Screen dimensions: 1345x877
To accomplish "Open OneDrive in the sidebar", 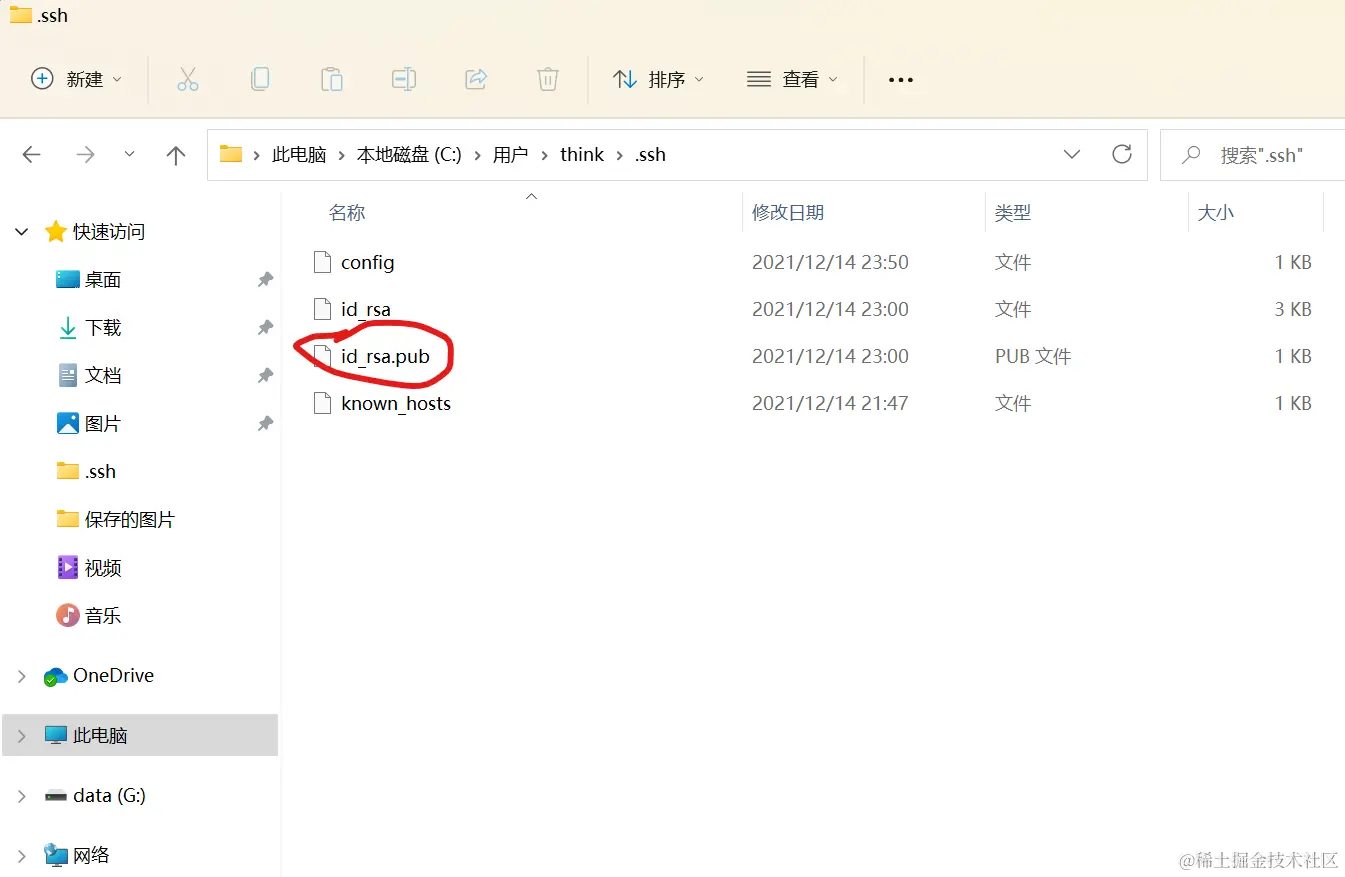I will click(x=113, y=676).
